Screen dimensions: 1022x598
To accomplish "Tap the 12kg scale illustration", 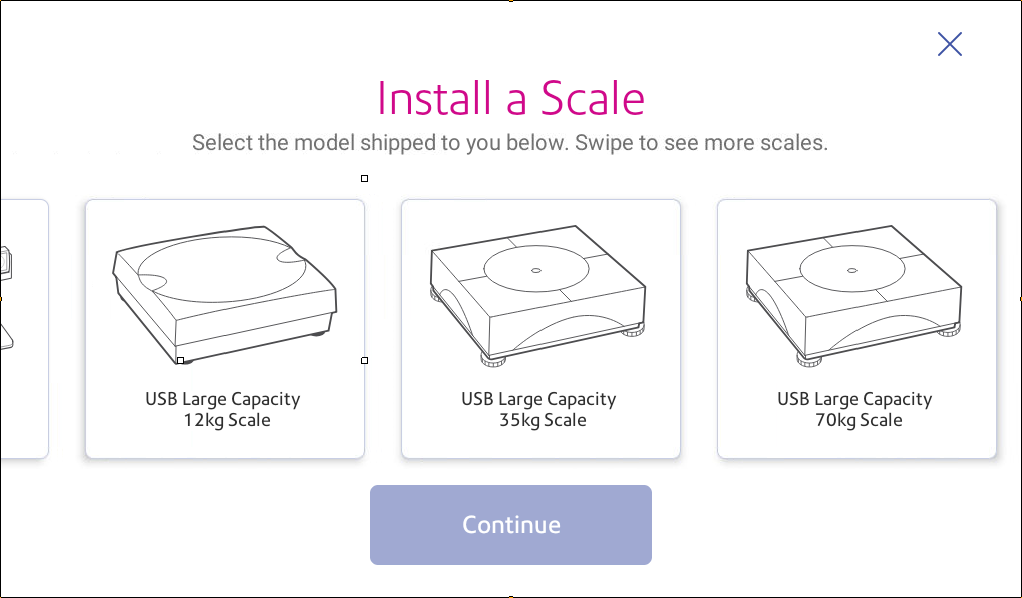I will [x=225, y=295].
